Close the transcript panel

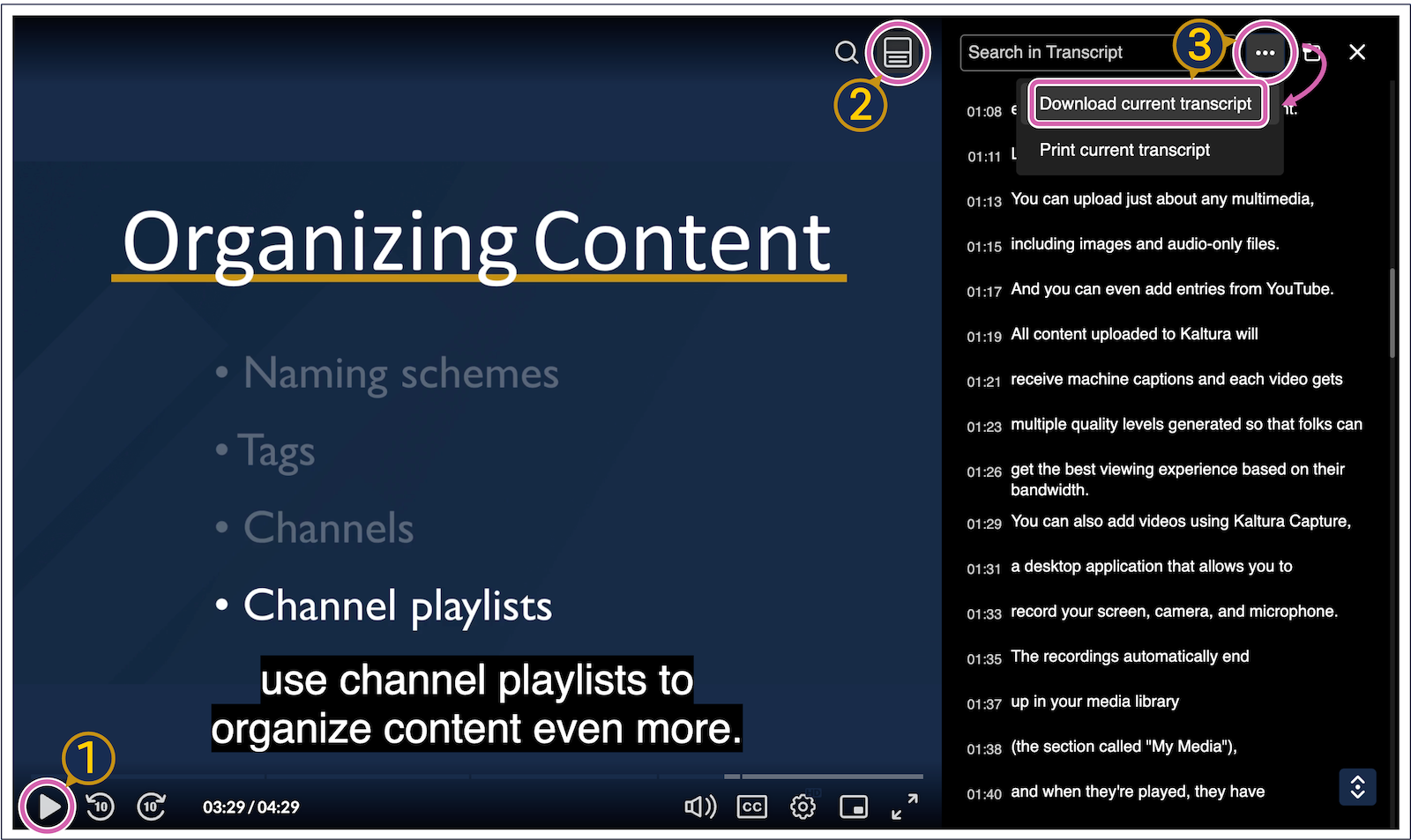[1357, 52]
